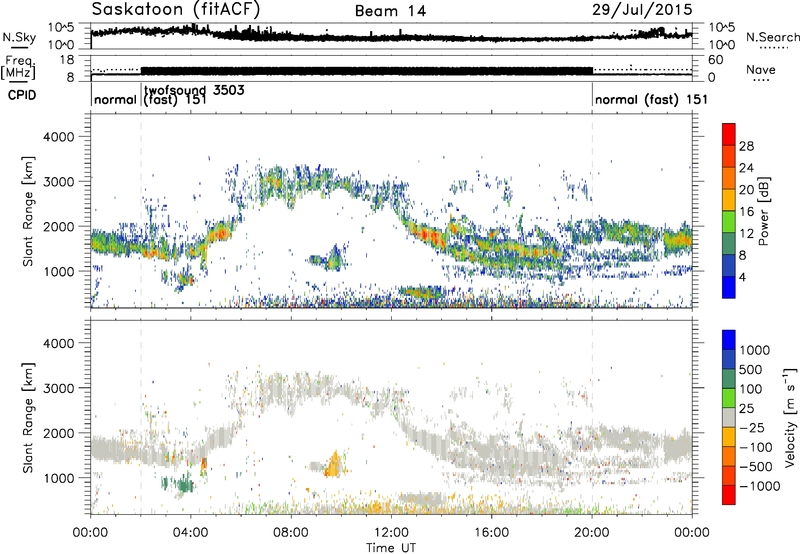Click the 'Power [dB]' color bar label
Viewport: 800px width, 554px height.
[x=763, y=212]
